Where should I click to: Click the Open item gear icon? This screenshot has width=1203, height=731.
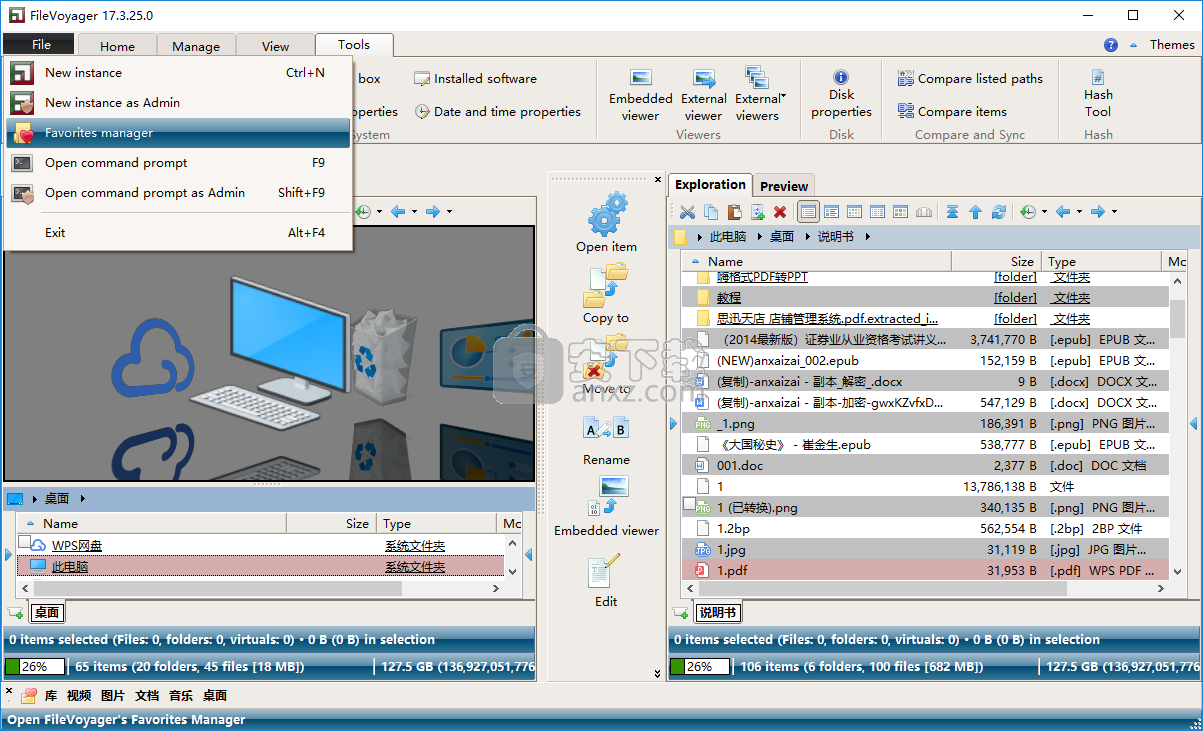pyautogui.click(x=606, y=214)
